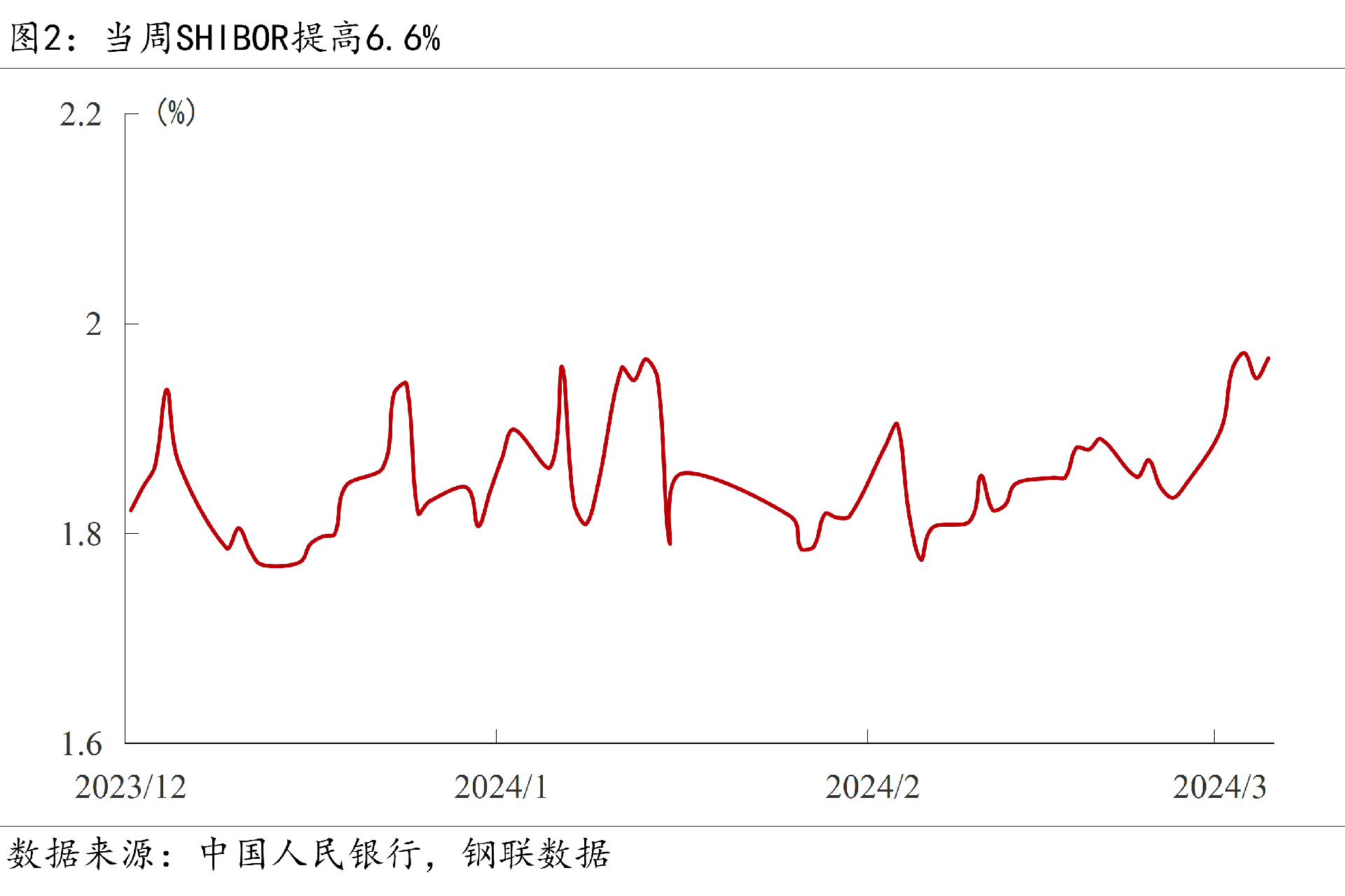1345x896 pixels.
Task: Click 钢联数据 in the source line
Action: [x=536, y=854]
